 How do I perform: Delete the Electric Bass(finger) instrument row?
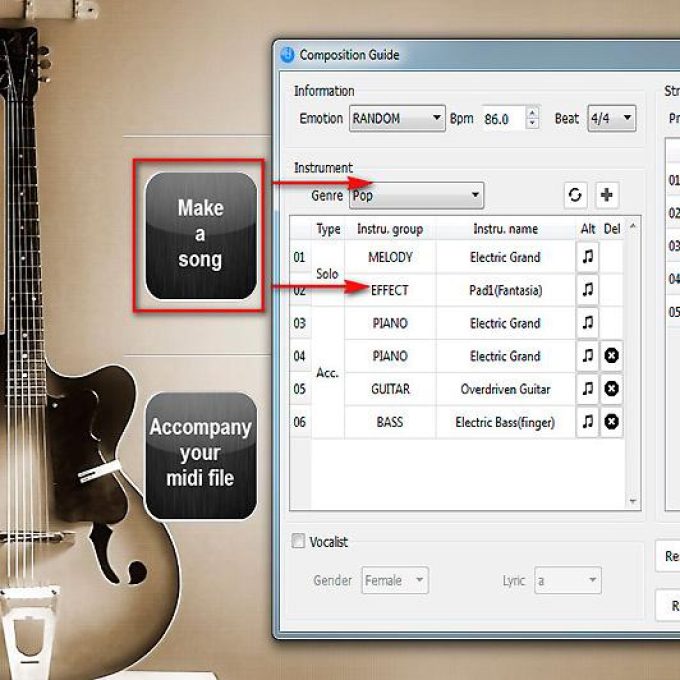pos(612,422)
